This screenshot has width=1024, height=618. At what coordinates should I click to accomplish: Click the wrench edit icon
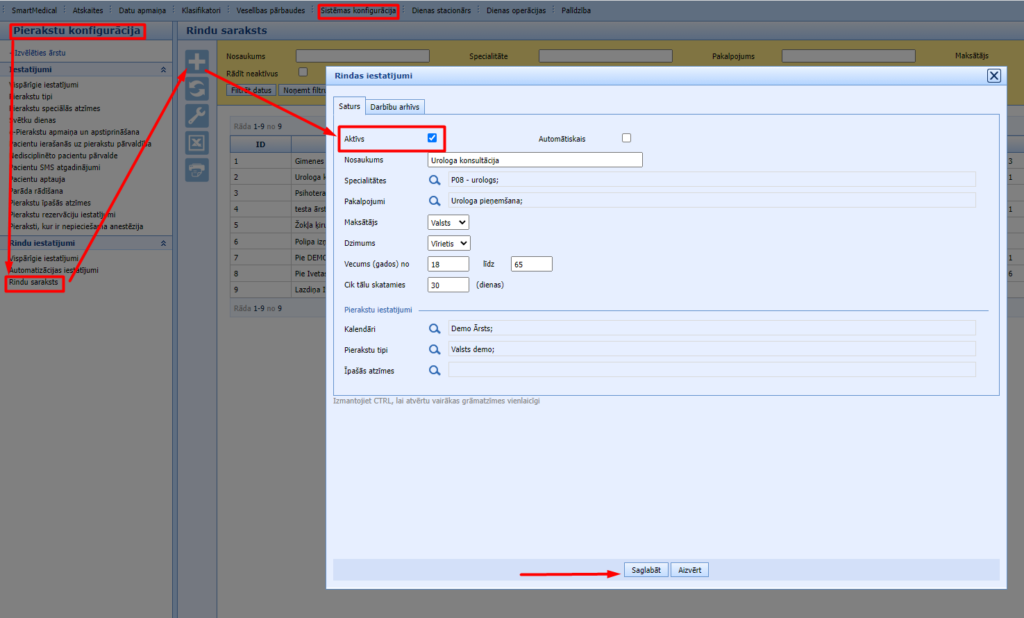(197, 116)
